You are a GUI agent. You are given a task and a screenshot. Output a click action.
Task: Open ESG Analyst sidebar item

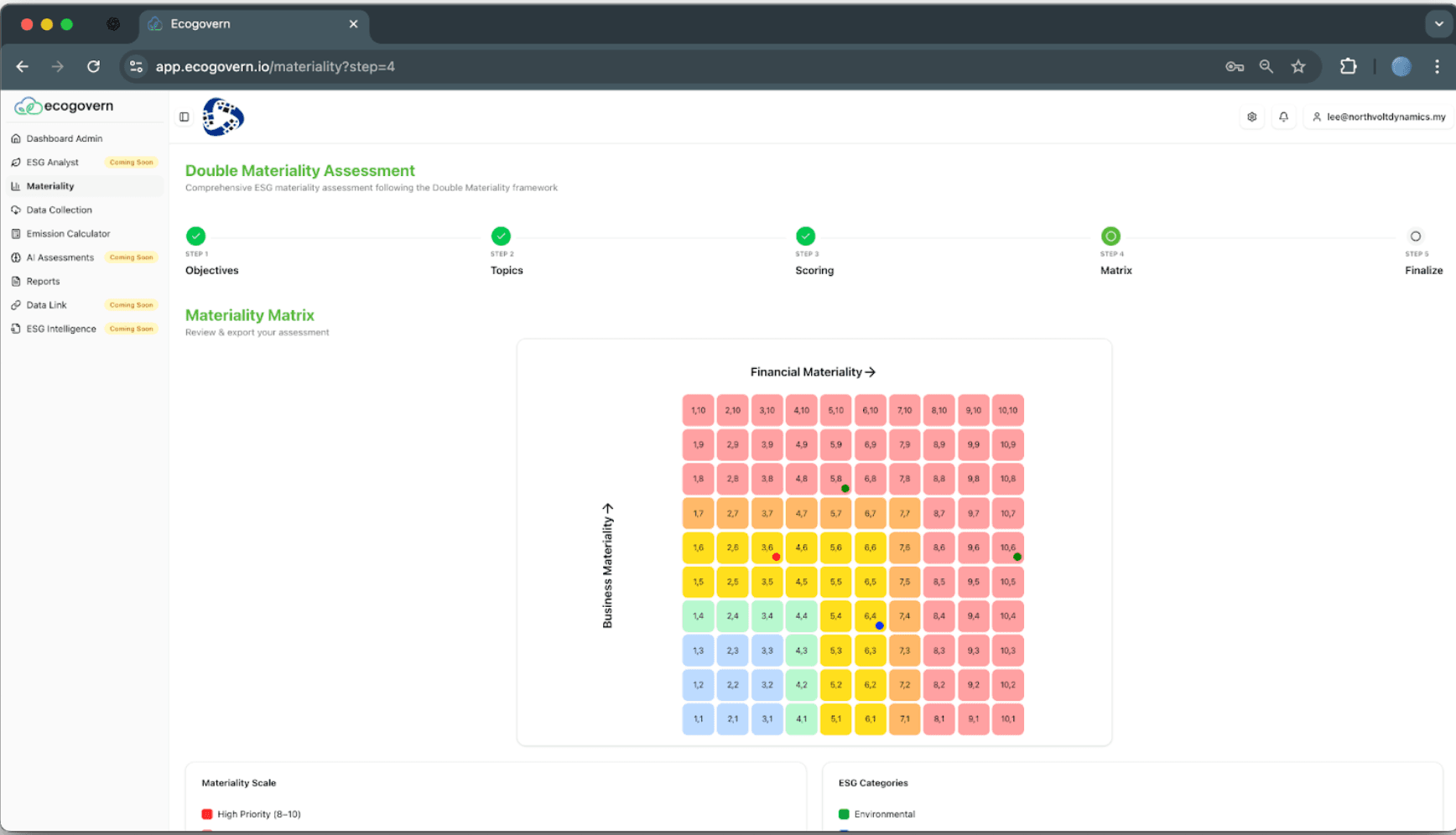click(x=84, y=163)
